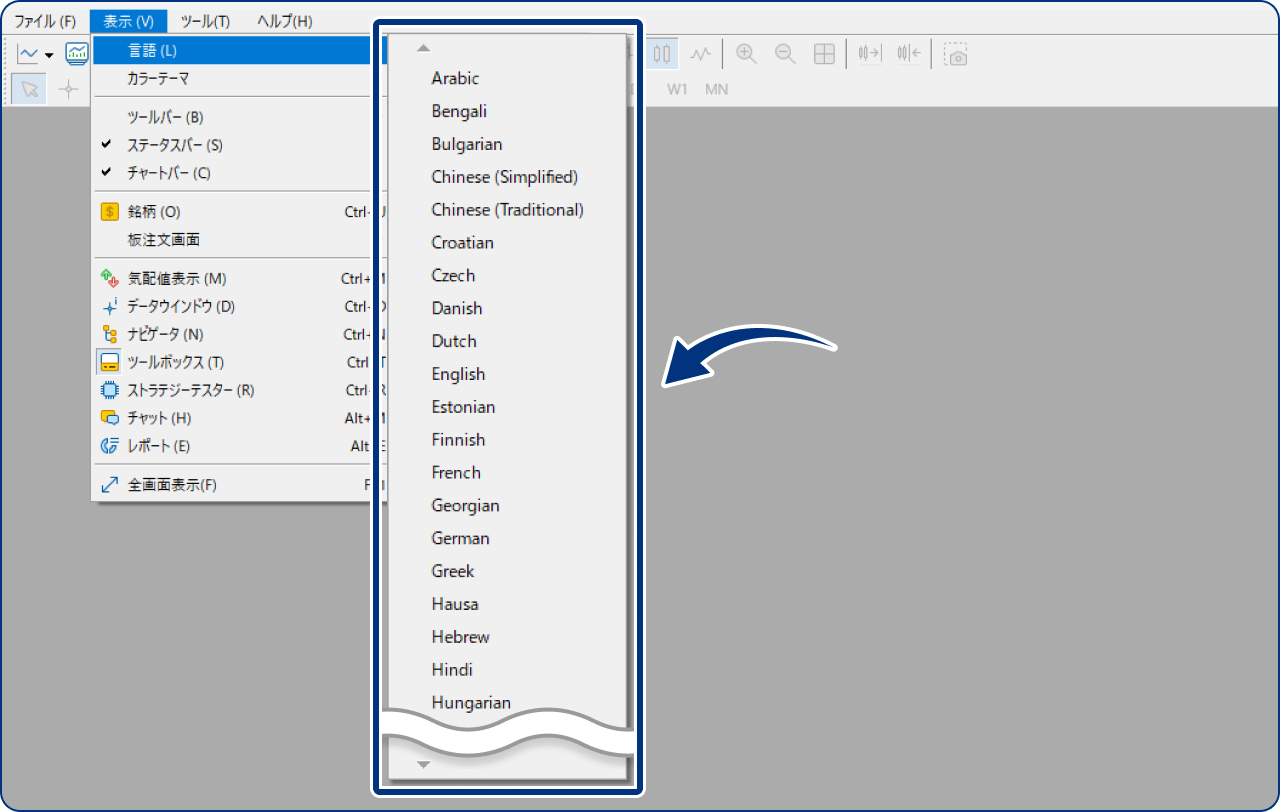This screenshot has width=1280, height=812.
Task: Expand the ツールバー (B) submenu
Action: pyautogui.click(x=165, y=117)
